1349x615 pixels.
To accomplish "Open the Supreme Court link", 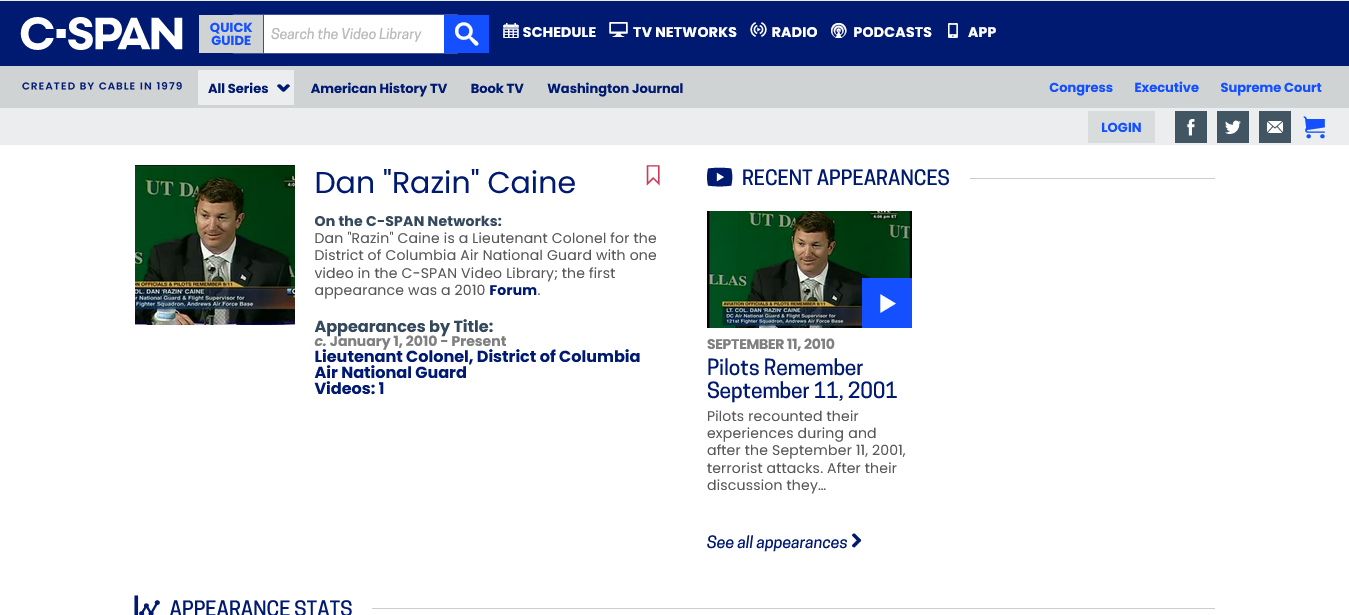I will point(1271,88).
